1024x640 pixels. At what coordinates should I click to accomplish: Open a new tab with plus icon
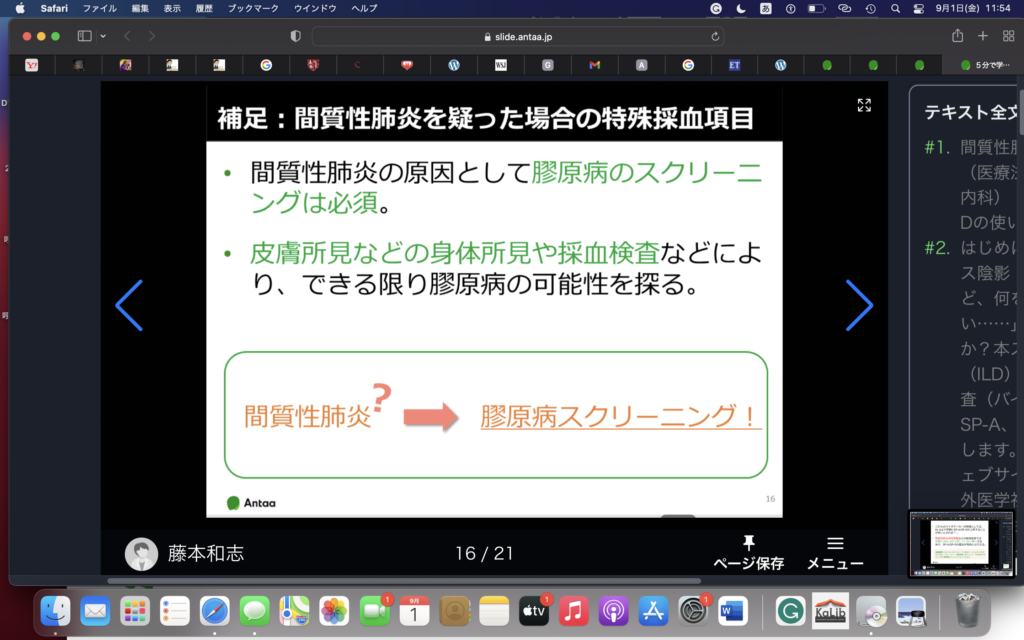pos(982,36)
